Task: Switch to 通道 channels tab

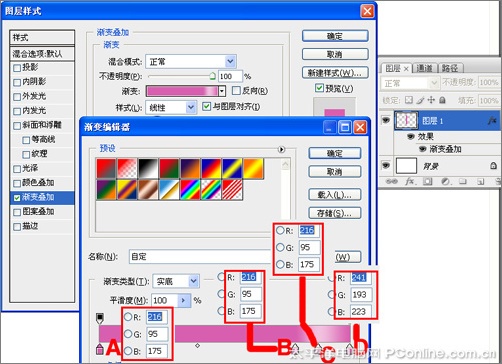Action: pos(424,68)
